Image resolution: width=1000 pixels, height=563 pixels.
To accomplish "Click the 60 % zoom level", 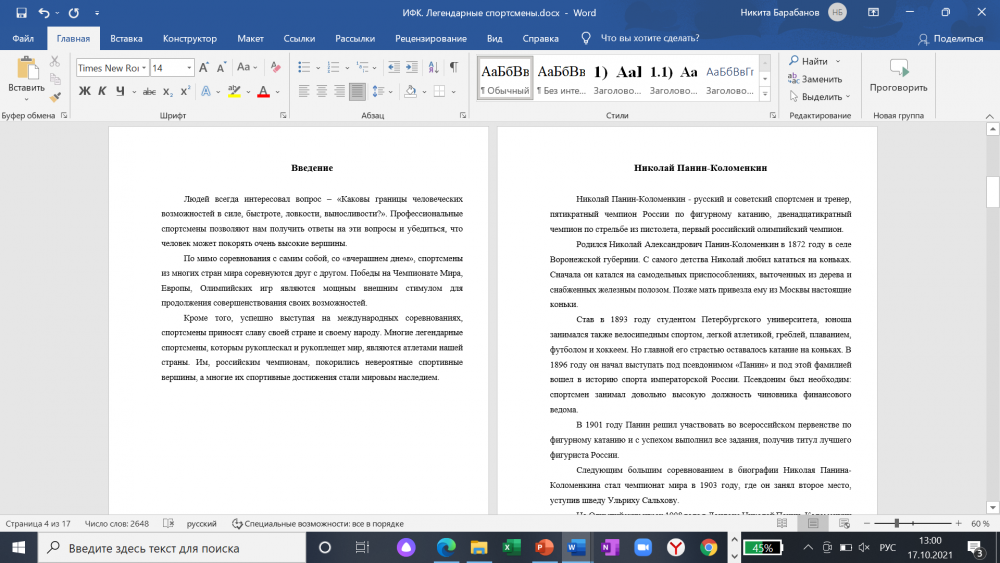I will pyautogui.click(x=980, y=523).
